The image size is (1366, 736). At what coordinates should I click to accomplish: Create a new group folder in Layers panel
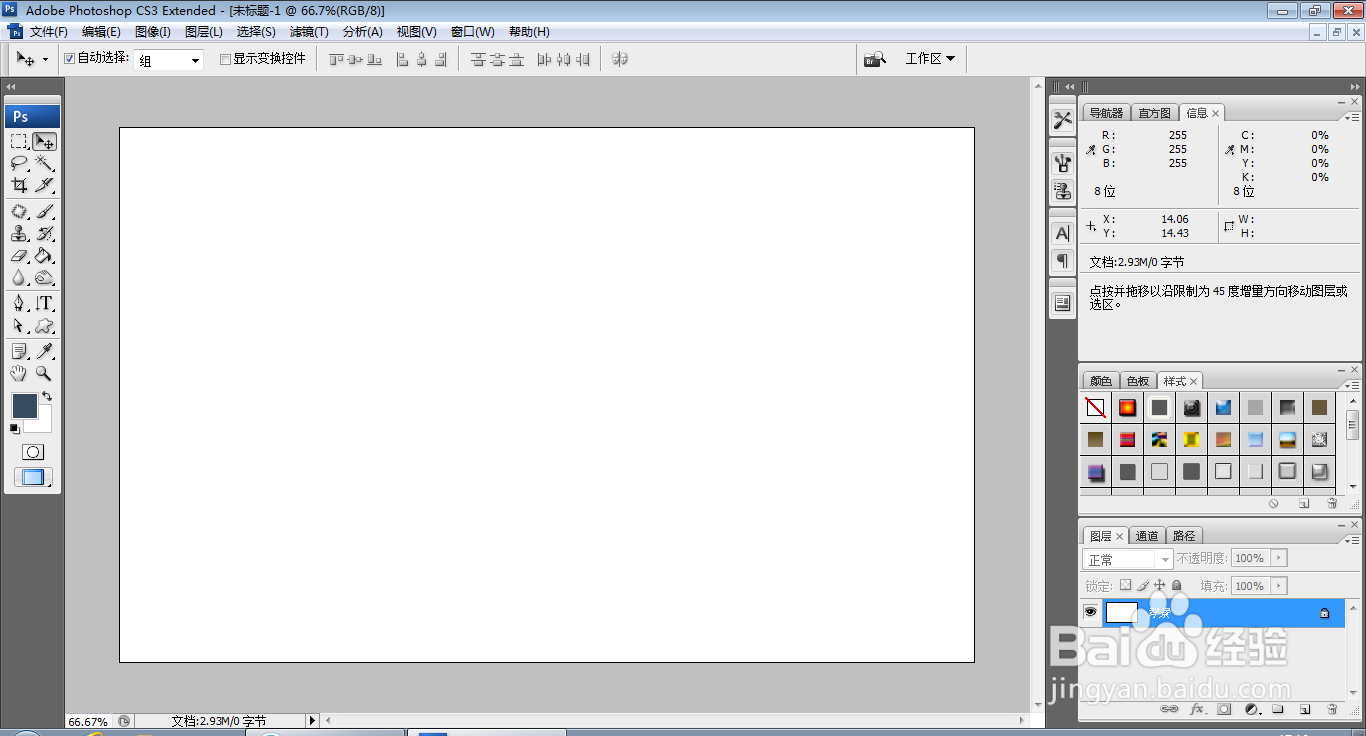[1278, 709]
